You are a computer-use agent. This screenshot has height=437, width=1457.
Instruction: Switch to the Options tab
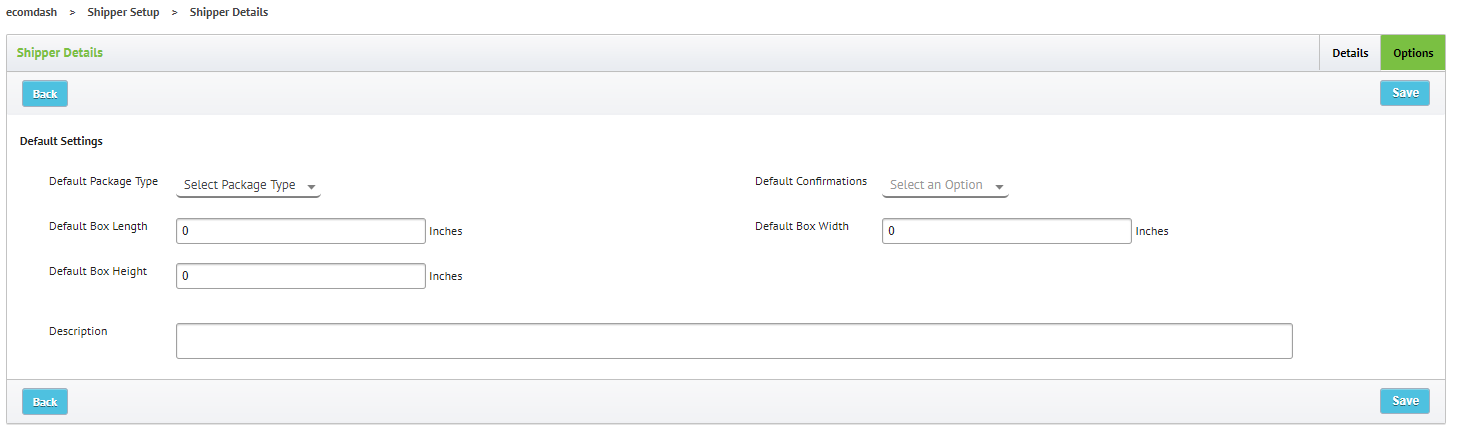tap(1413, 53)
